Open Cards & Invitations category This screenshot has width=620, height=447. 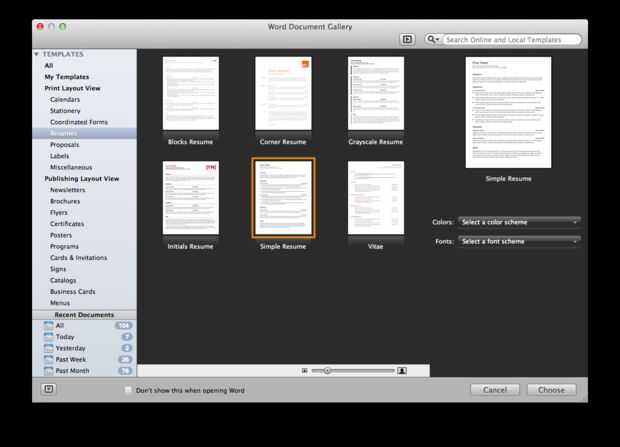79,258
